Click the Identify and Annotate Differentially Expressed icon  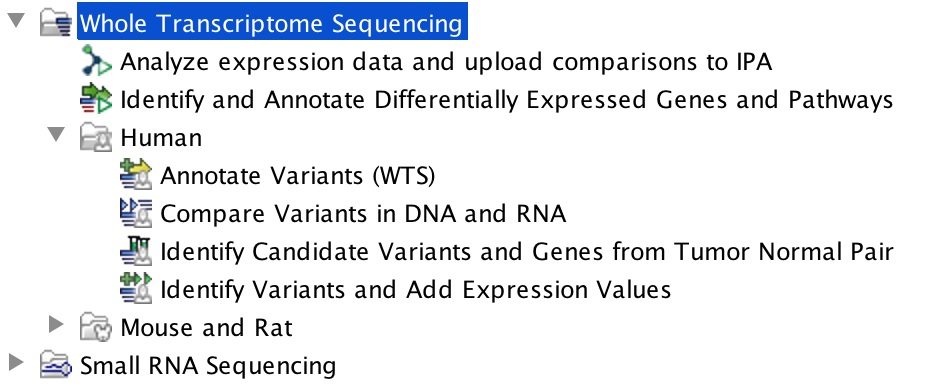click(96, 100)
